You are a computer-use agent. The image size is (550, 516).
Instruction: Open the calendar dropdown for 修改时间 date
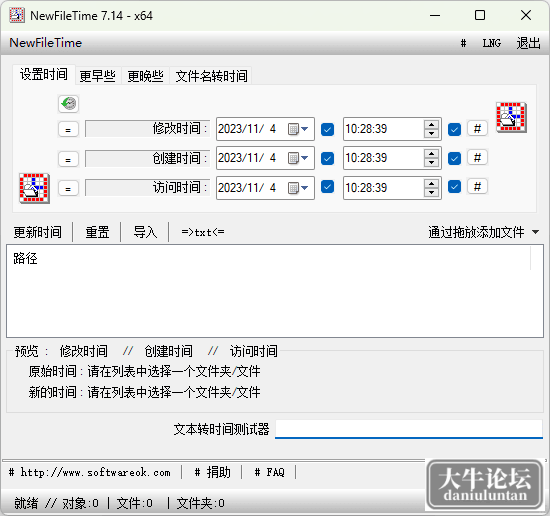point(298,129)
